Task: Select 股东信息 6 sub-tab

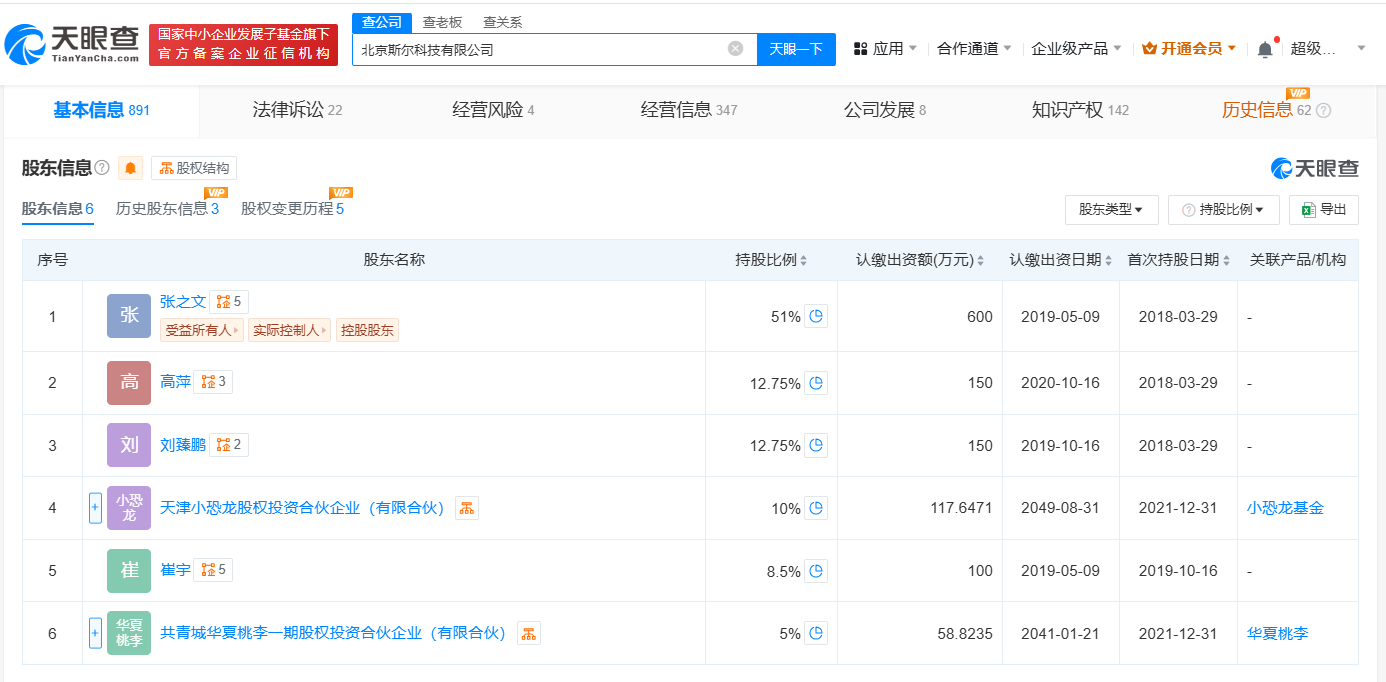Action: (57, 208)
